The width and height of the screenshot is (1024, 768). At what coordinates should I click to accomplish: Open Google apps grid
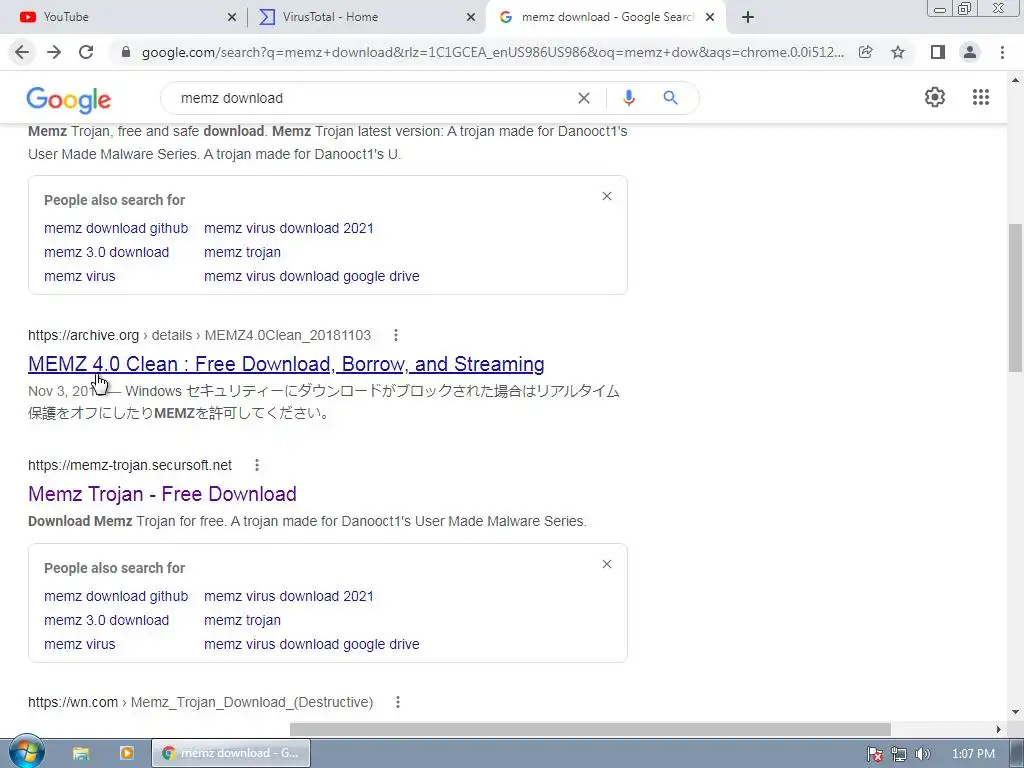click(980, 97)
